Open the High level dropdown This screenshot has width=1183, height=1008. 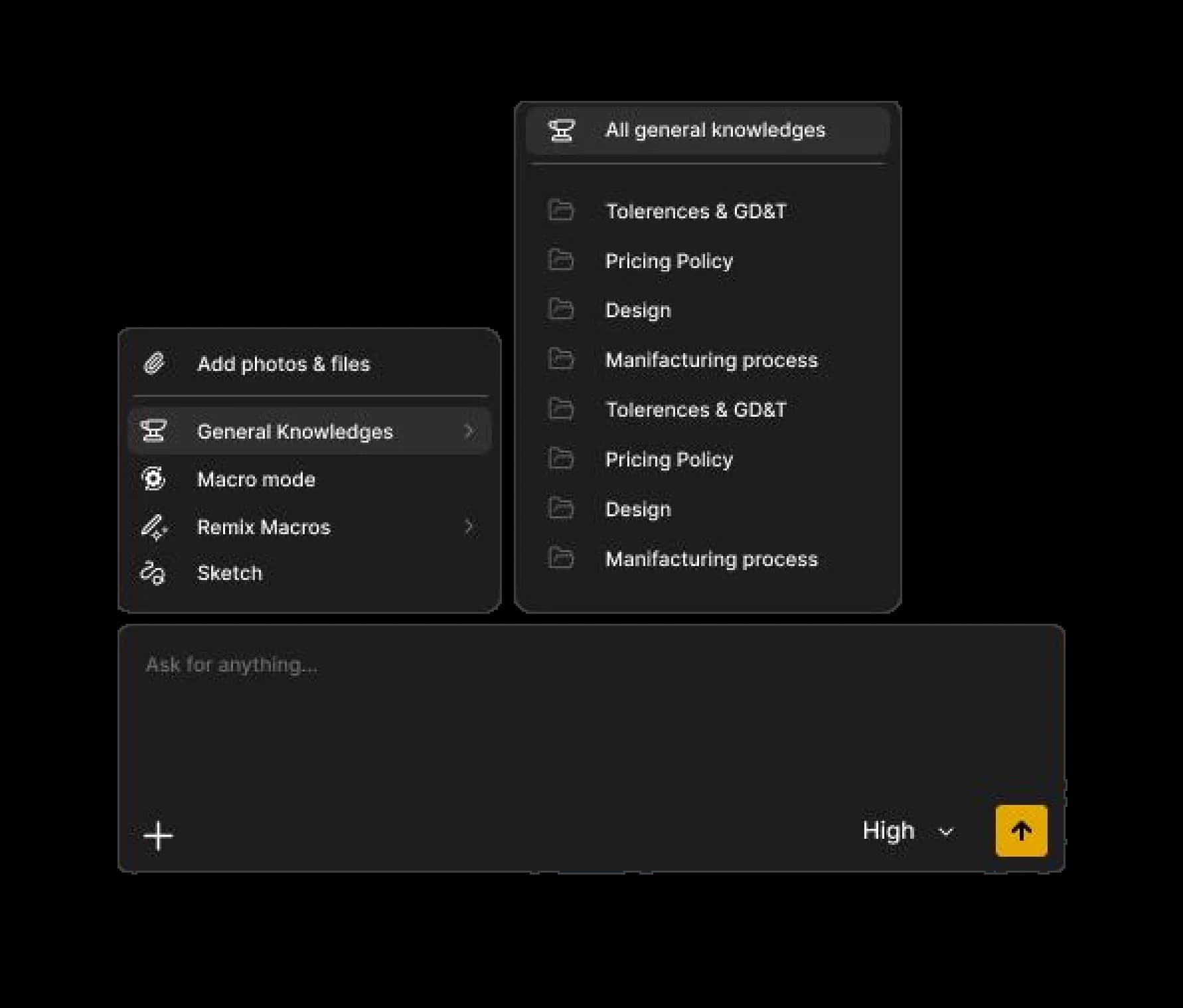(907, 831)
